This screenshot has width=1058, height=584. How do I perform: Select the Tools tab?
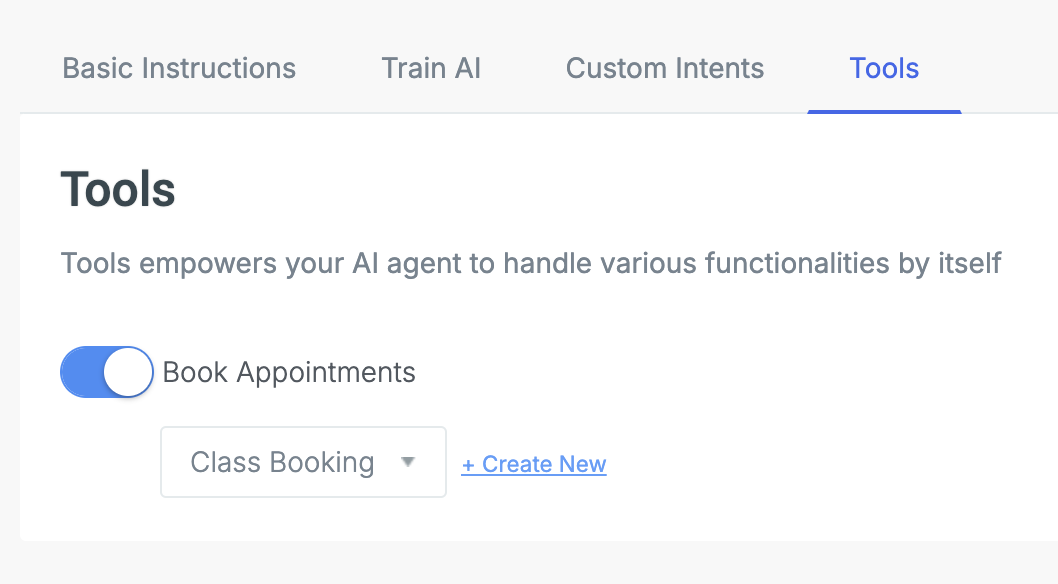coord(884,69)
